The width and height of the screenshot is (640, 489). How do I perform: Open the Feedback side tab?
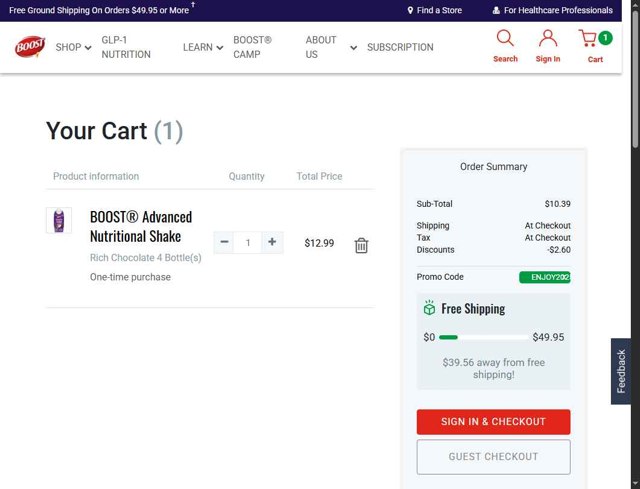tap(620, 371)
